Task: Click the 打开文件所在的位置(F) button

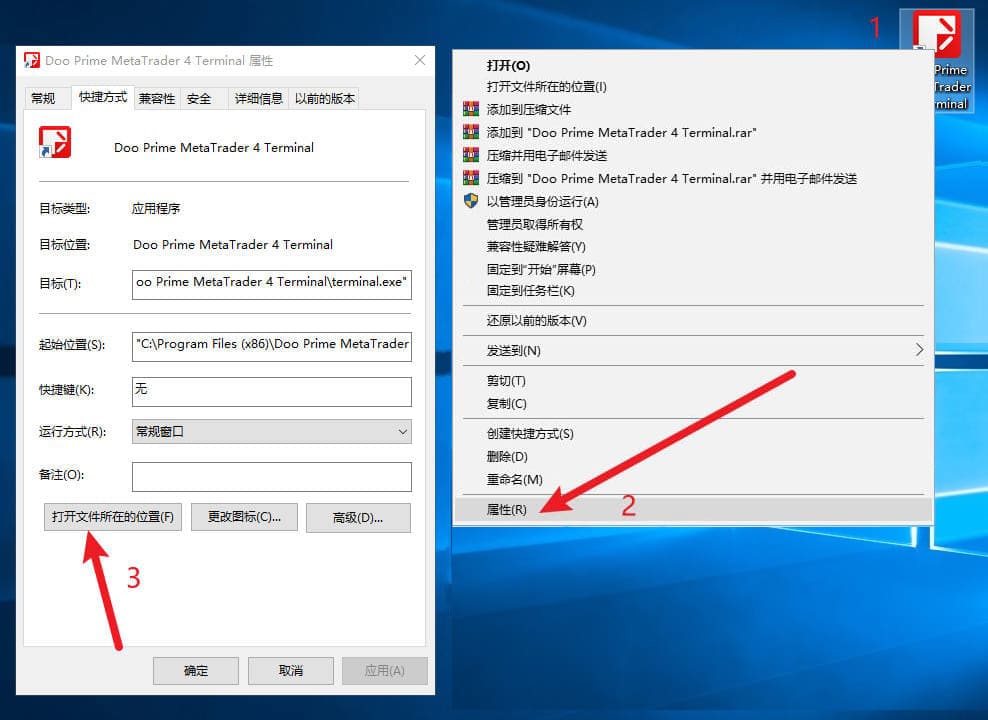Action: point(113,517)
